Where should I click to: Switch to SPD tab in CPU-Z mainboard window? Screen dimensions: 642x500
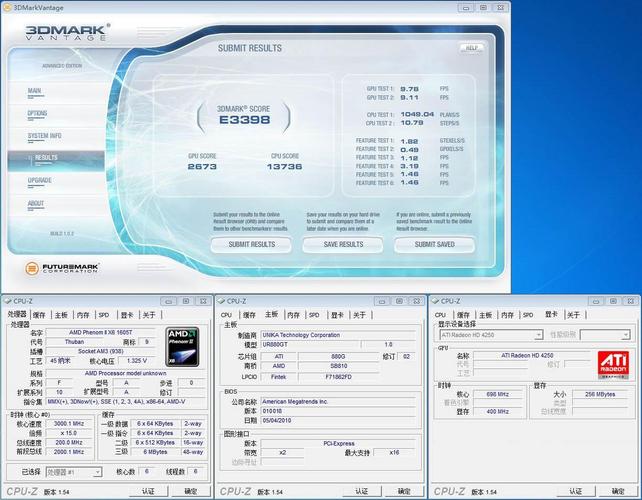[314, 314]
